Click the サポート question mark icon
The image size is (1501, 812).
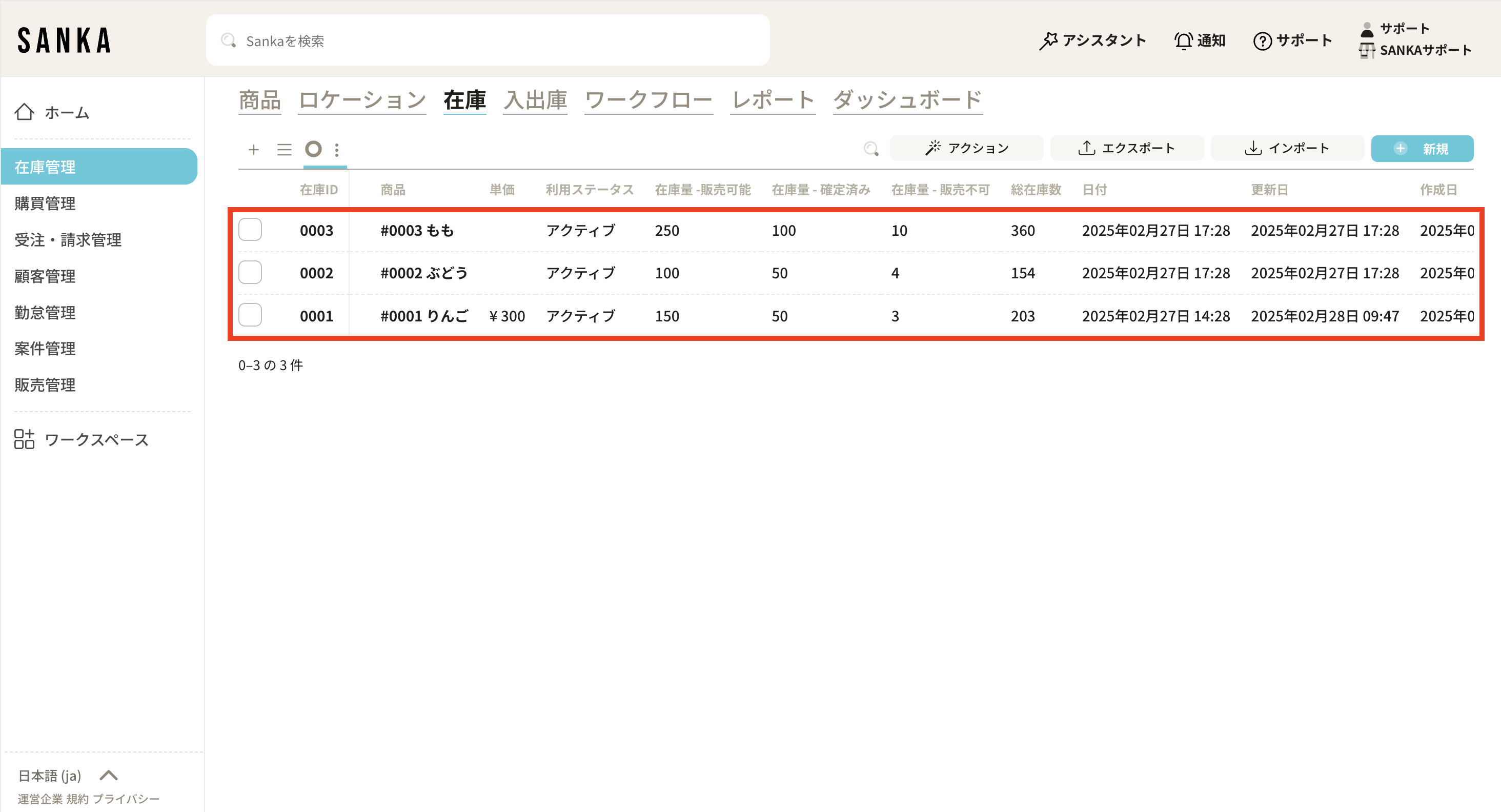(x=1262, y=41)
